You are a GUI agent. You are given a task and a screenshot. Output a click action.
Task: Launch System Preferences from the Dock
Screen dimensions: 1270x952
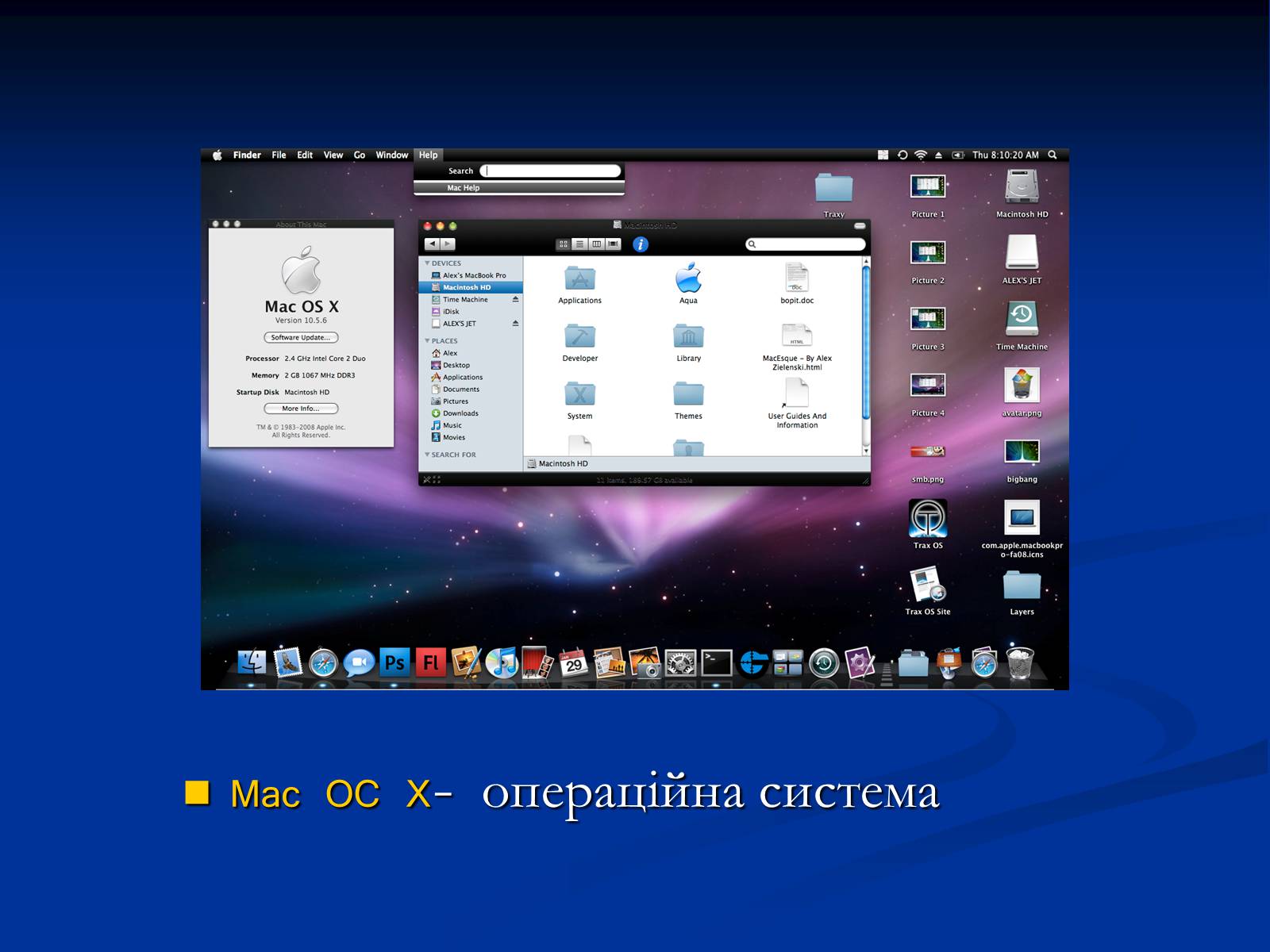click(x=680, y=662)
